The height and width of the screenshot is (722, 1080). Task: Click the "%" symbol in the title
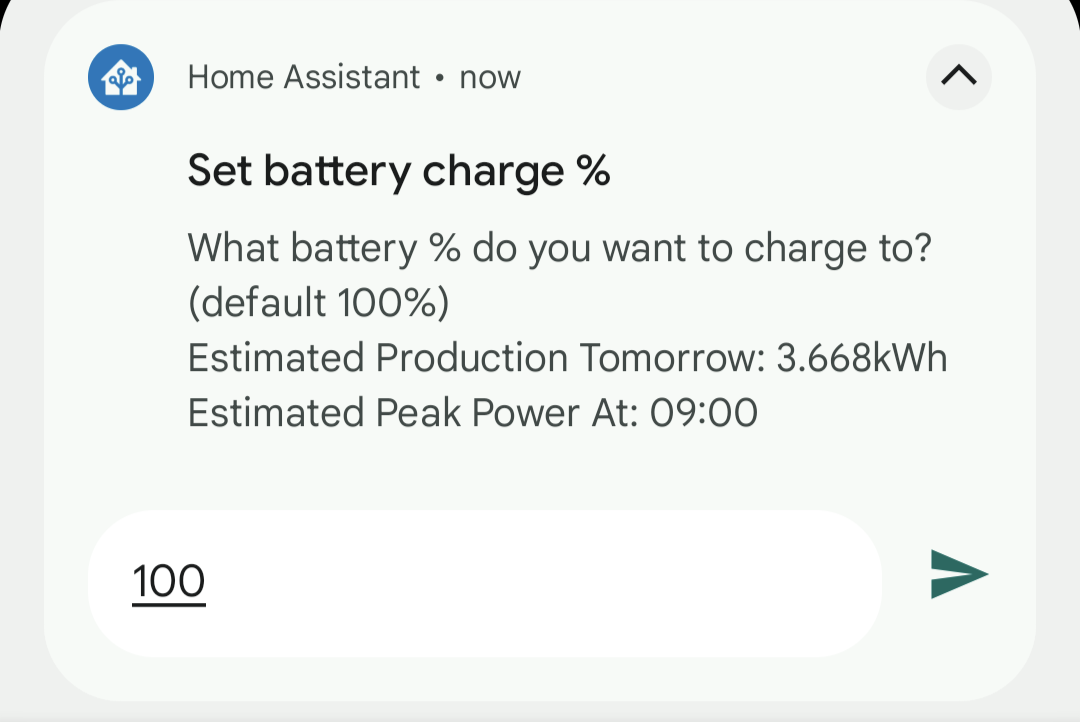coord(594,172)
